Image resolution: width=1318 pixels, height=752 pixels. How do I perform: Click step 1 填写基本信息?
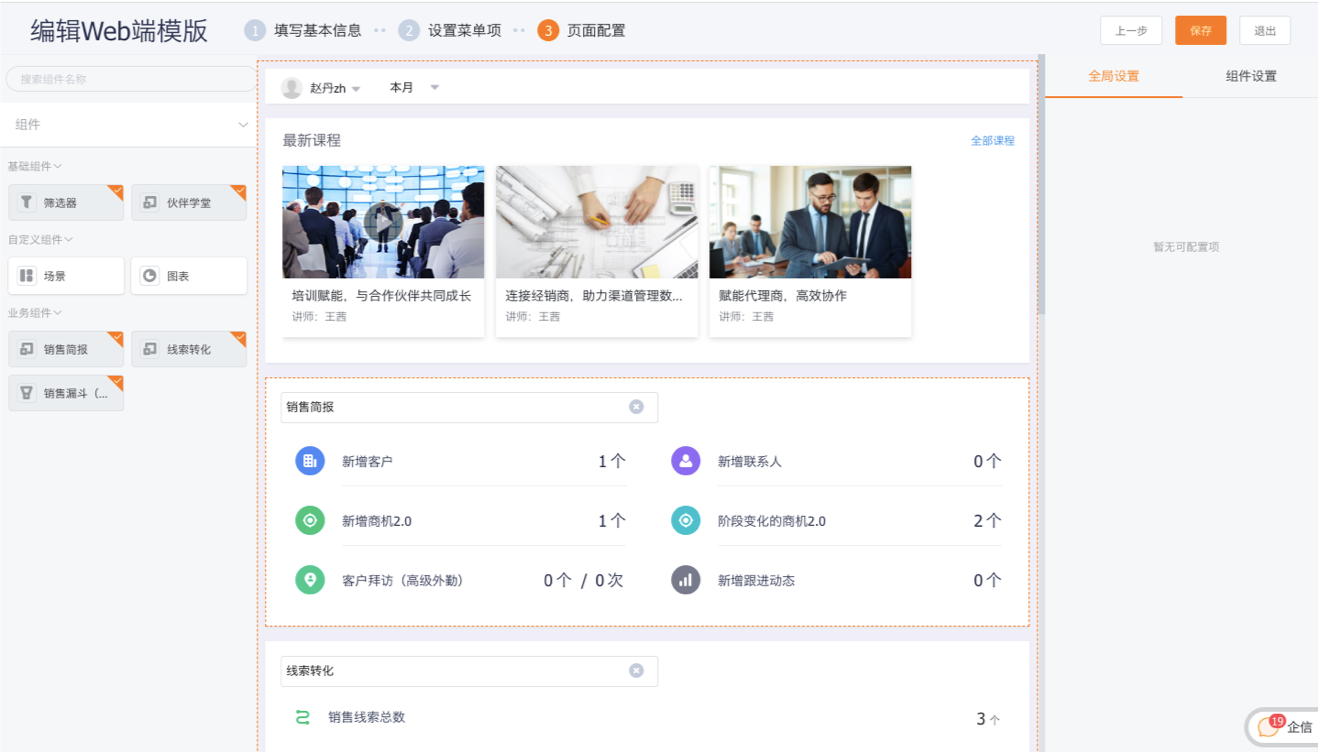(x=303, y=30)
